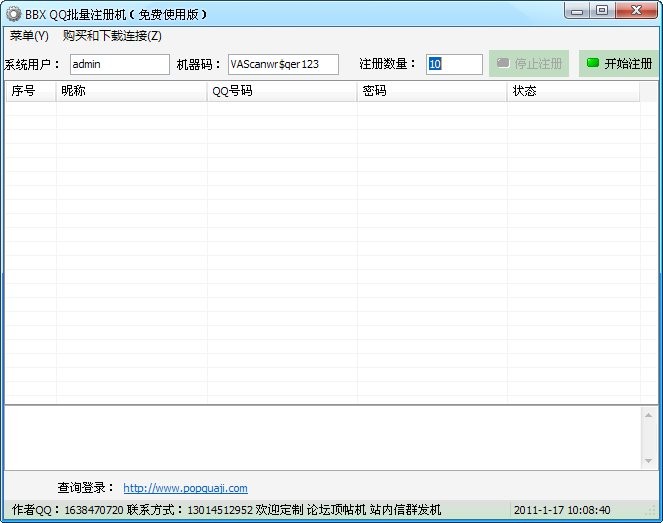Click the grey icon on 停止注册
The width and height of the screenshot is (663, 523).
click(503, 63)
